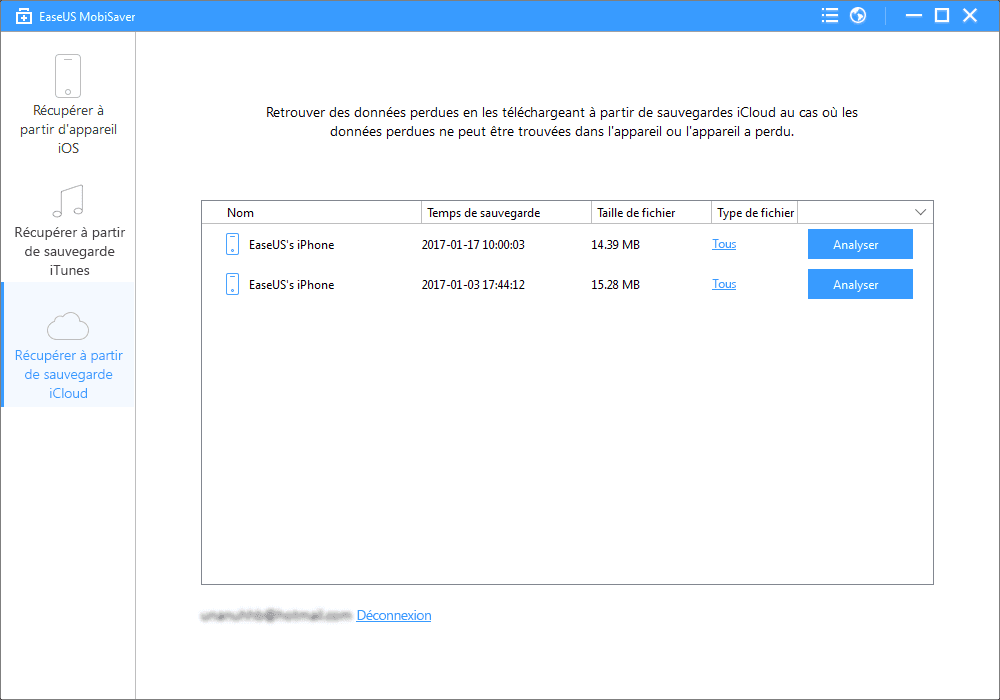Viewport: 1000px width, 700px height.
Task: Open 'Tous' link for 2017-01-03 backup
Action: tap(724, 284)
